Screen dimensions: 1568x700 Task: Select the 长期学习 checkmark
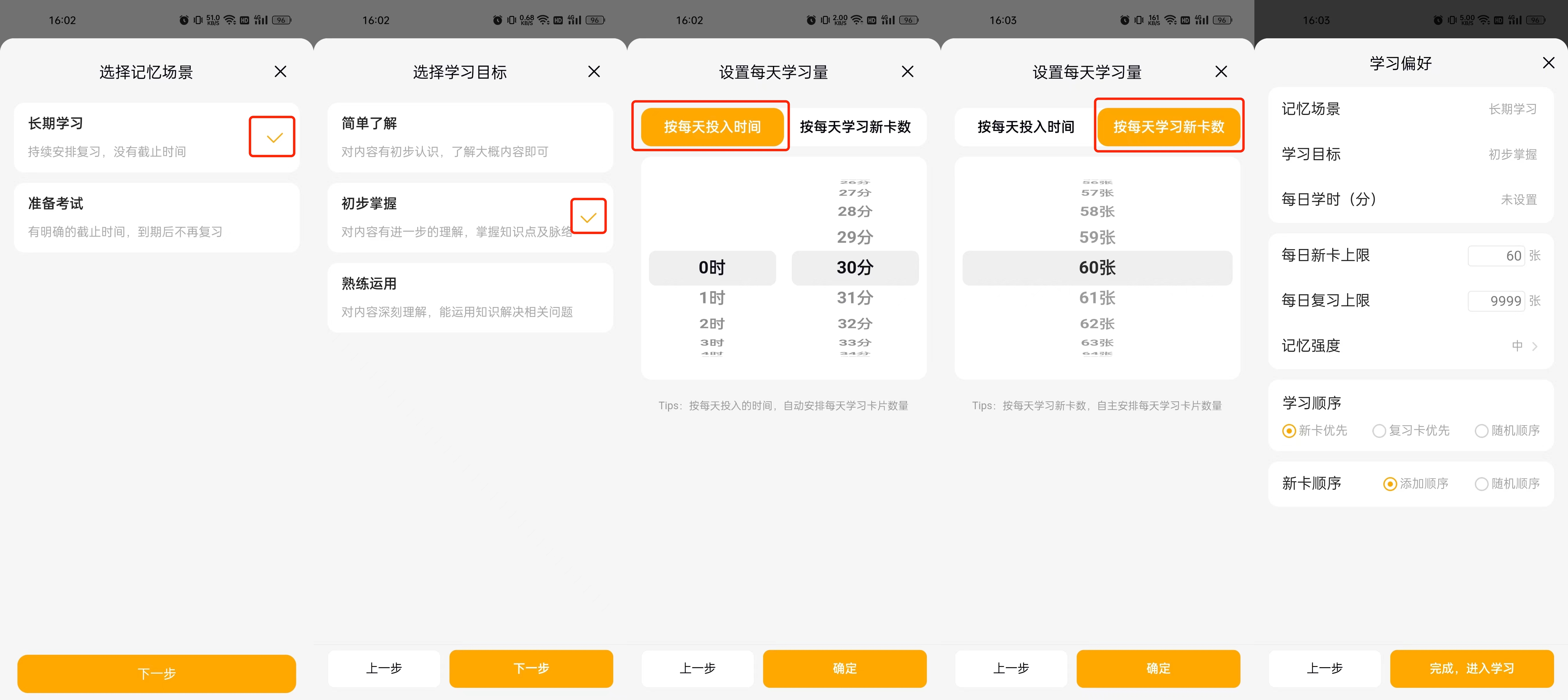click(274, 138)
